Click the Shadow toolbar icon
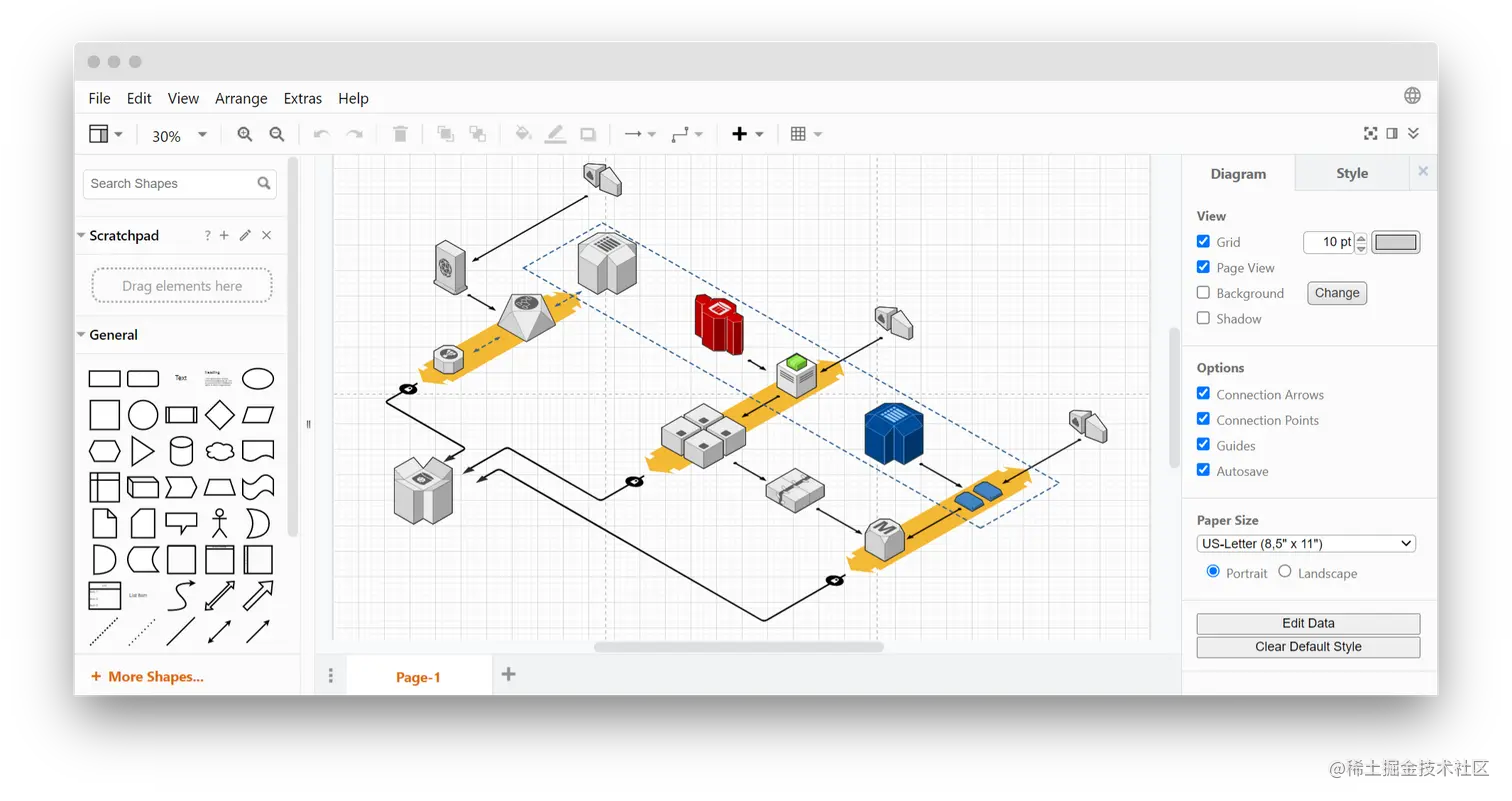The width and height of the screenshot is (1512, 801). [x=588, y=134]
